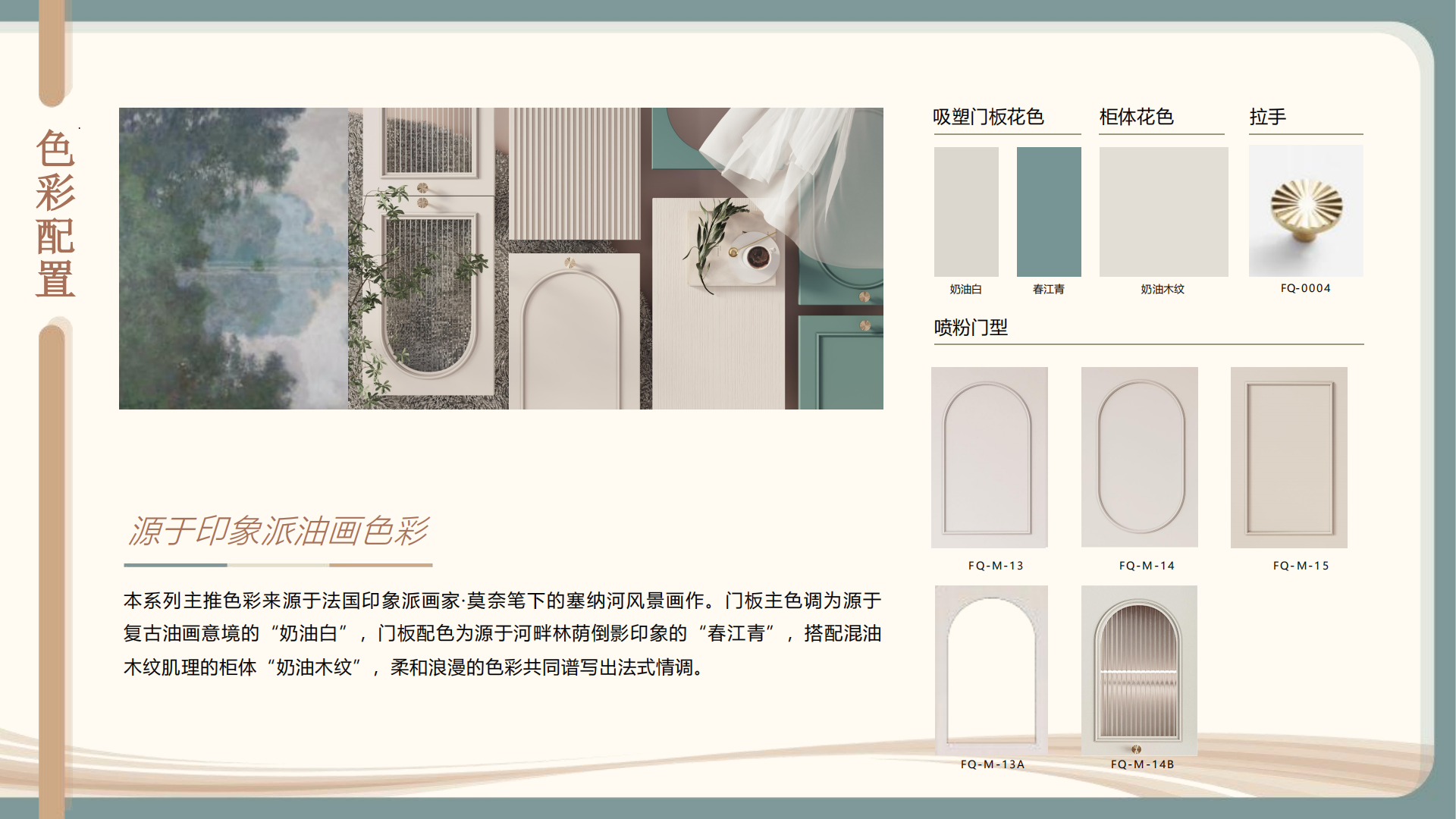Click the 拉手 heading text

(1267, 117)
